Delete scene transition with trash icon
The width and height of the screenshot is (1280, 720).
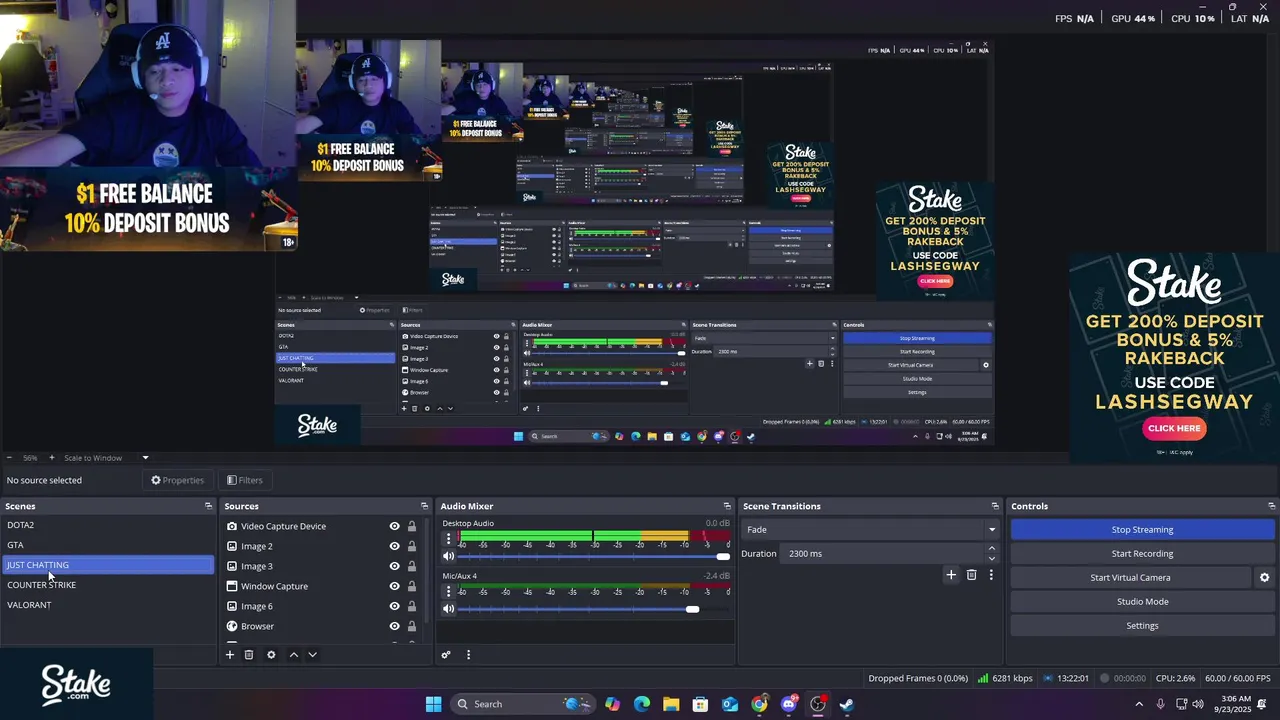971,575
